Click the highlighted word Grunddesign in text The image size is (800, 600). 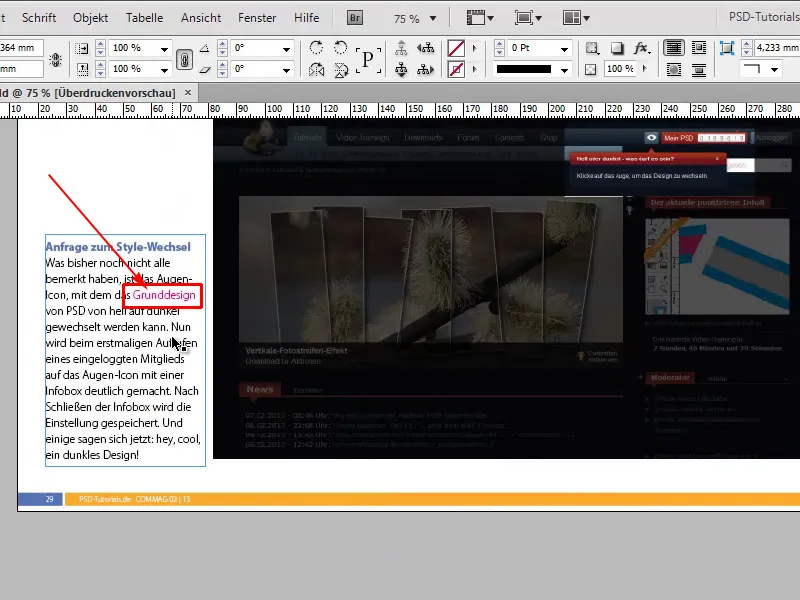pos(164,296)
